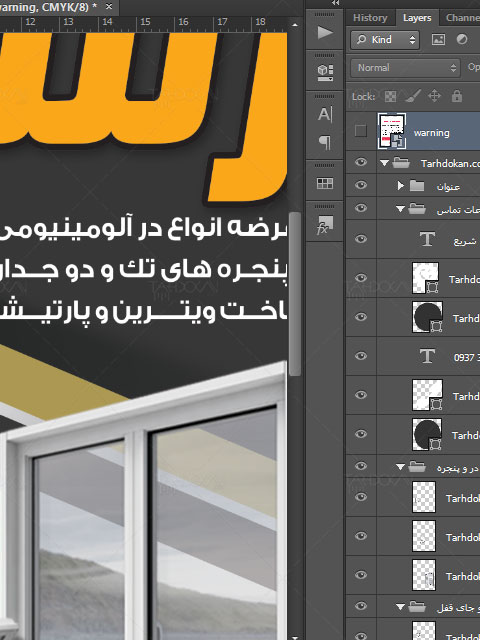Open the Styles fx panel icon

tap(325, 225)
